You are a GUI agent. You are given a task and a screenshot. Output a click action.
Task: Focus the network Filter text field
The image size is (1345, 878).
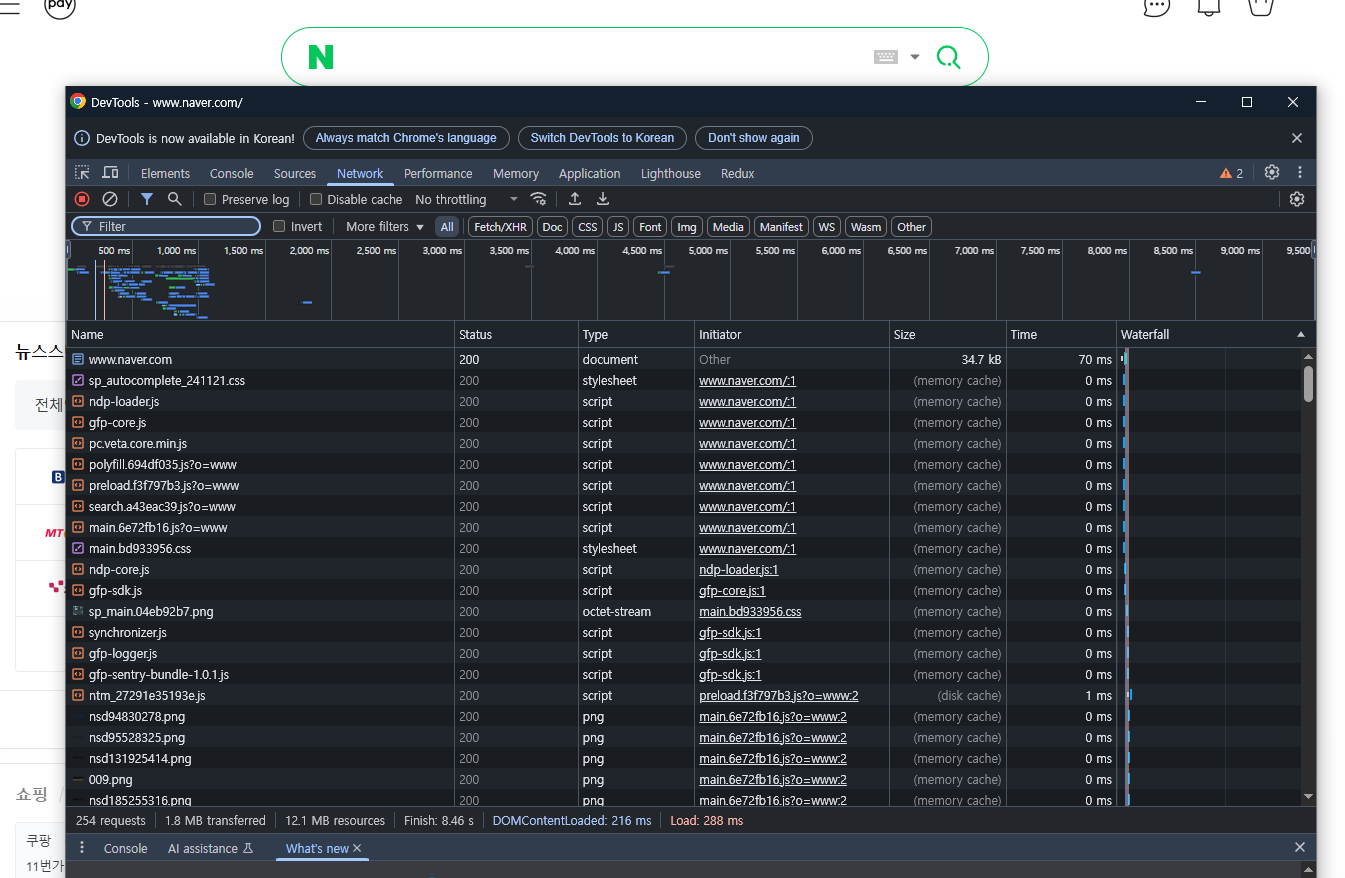pos(166,227)
